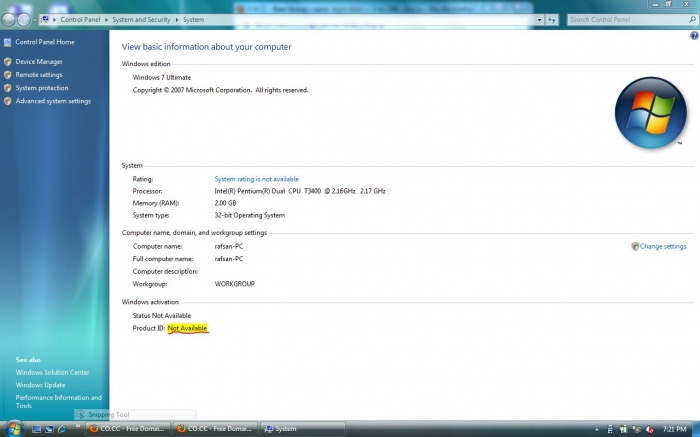Click the address bar computer icon

45,19
